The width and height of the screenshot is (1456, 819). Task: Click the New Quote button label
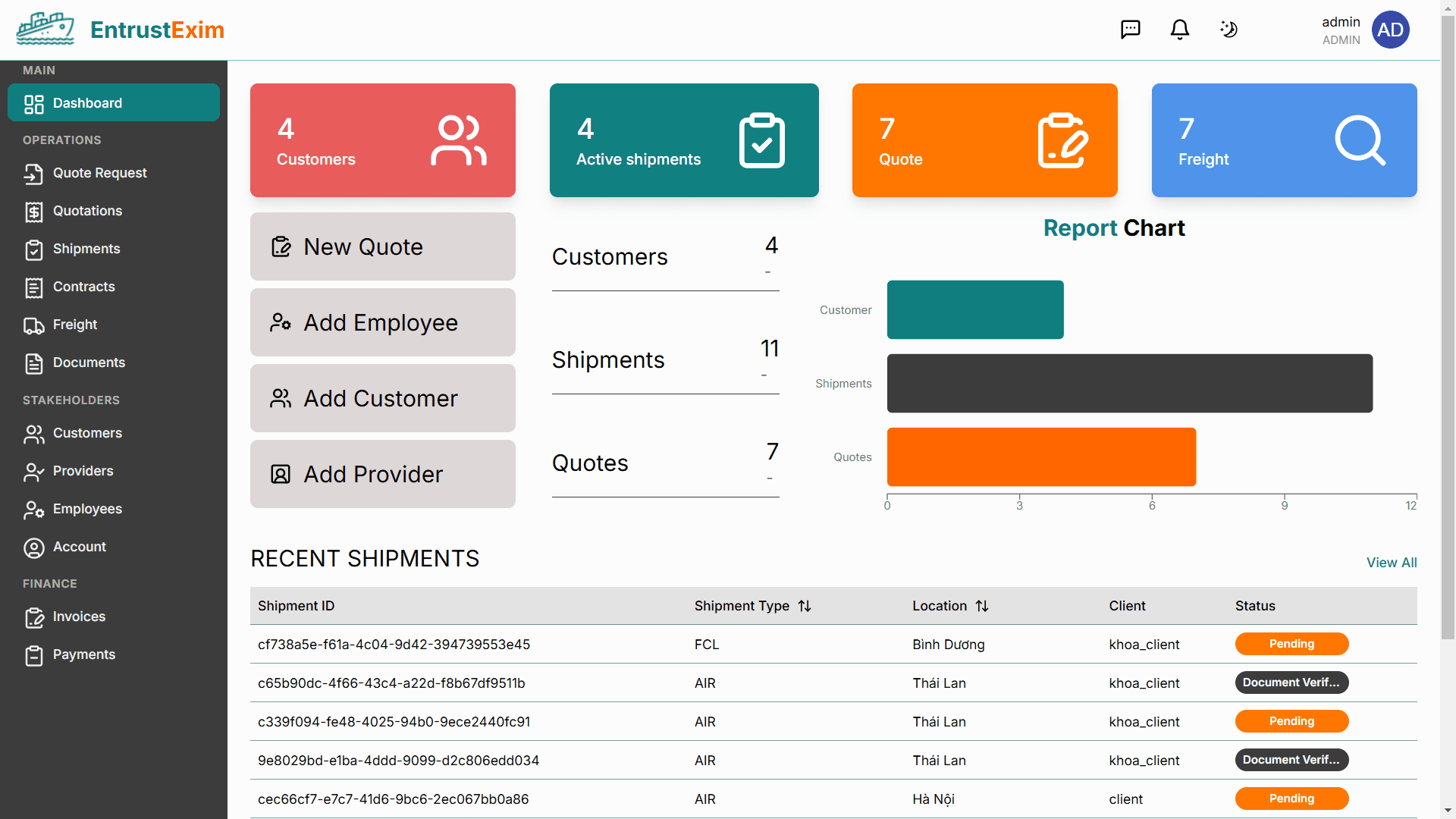[x=363, y=246]
